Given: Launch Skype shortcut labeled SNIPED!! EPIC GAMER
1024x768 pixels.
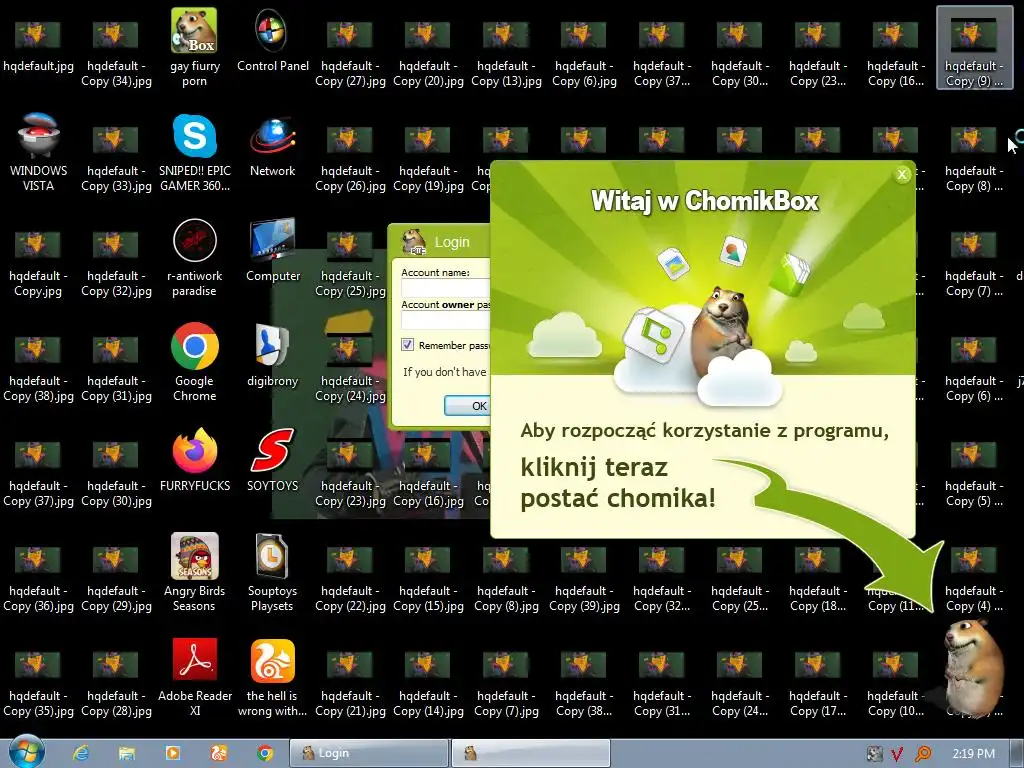Looking at the screenshot, I should [195, 152].
